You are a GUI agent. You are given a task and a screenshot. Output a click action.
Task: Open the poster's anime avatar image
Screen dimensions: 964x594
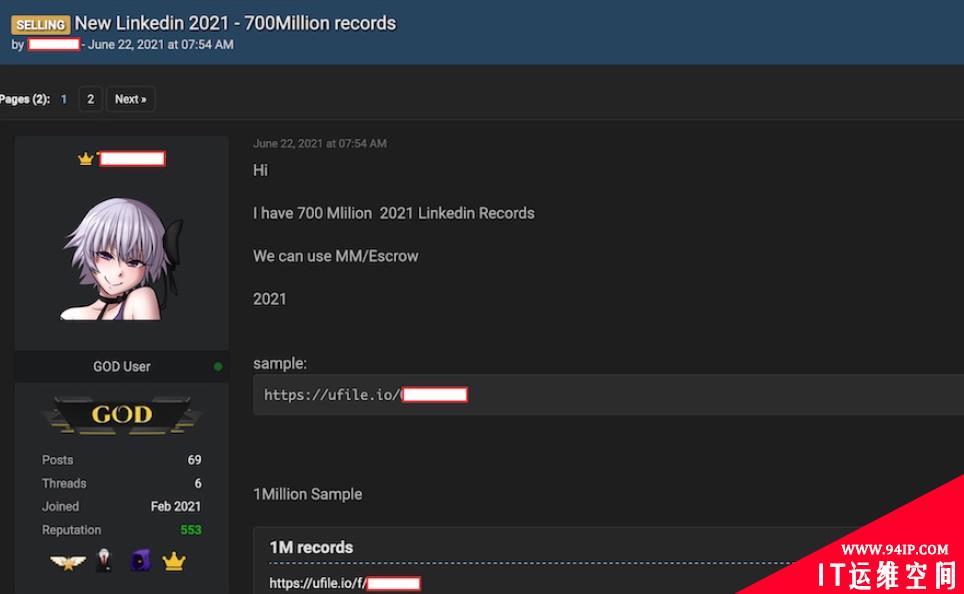(x=123, y=258)
